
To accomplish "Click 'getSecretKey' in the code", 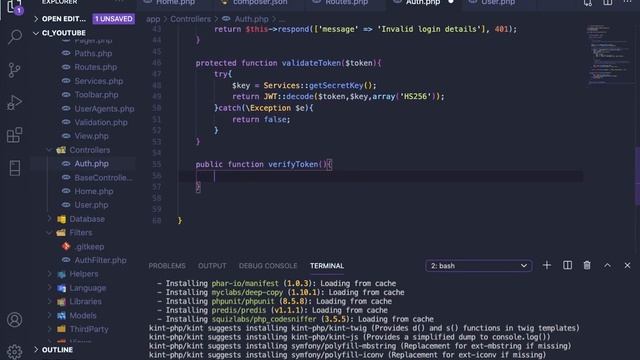I will click(x=336, y=85).
